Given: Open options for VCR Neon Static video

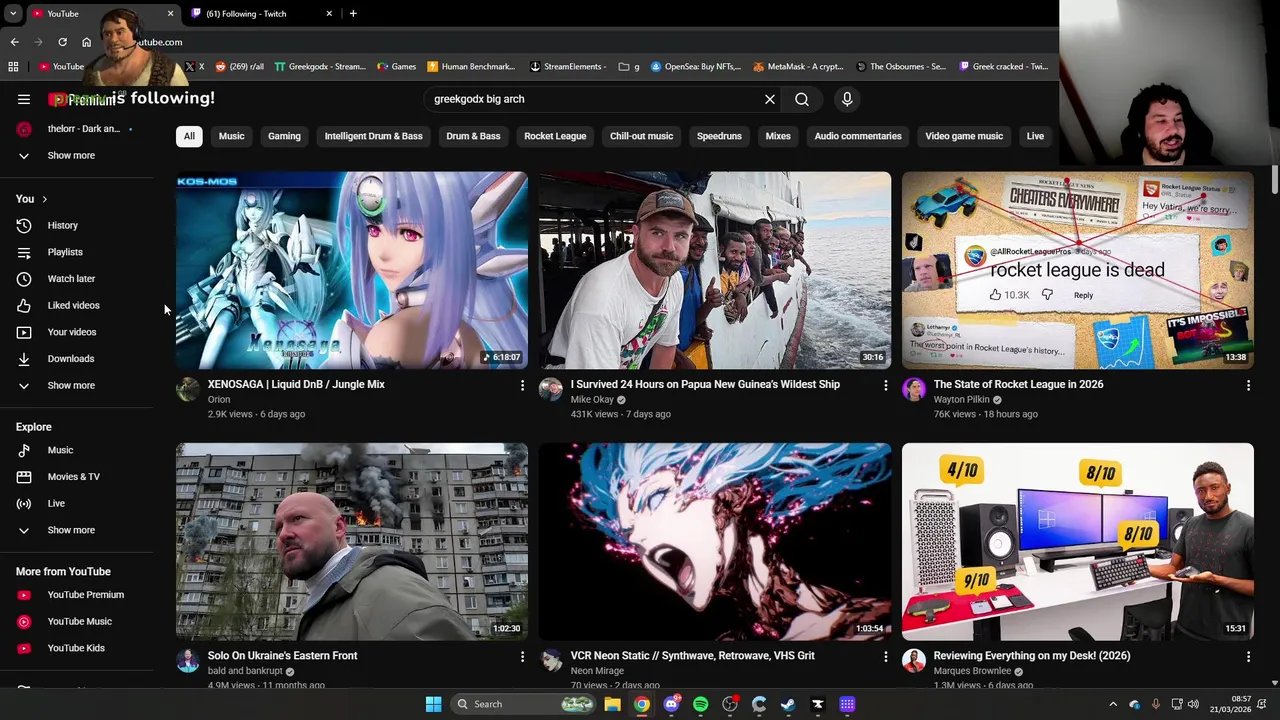Looking at the screenshot, I should click(x=885, y=656).
